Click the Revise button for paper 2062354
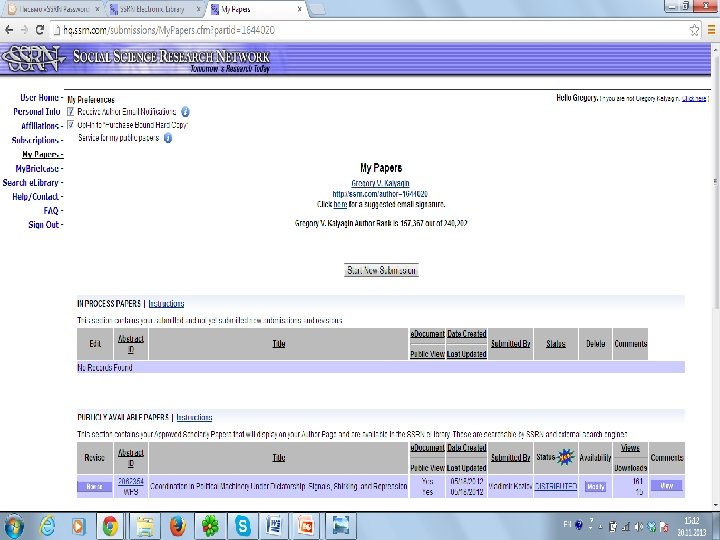Image resolution: width=720 pixels, height=540 pixels. point(94,487)
